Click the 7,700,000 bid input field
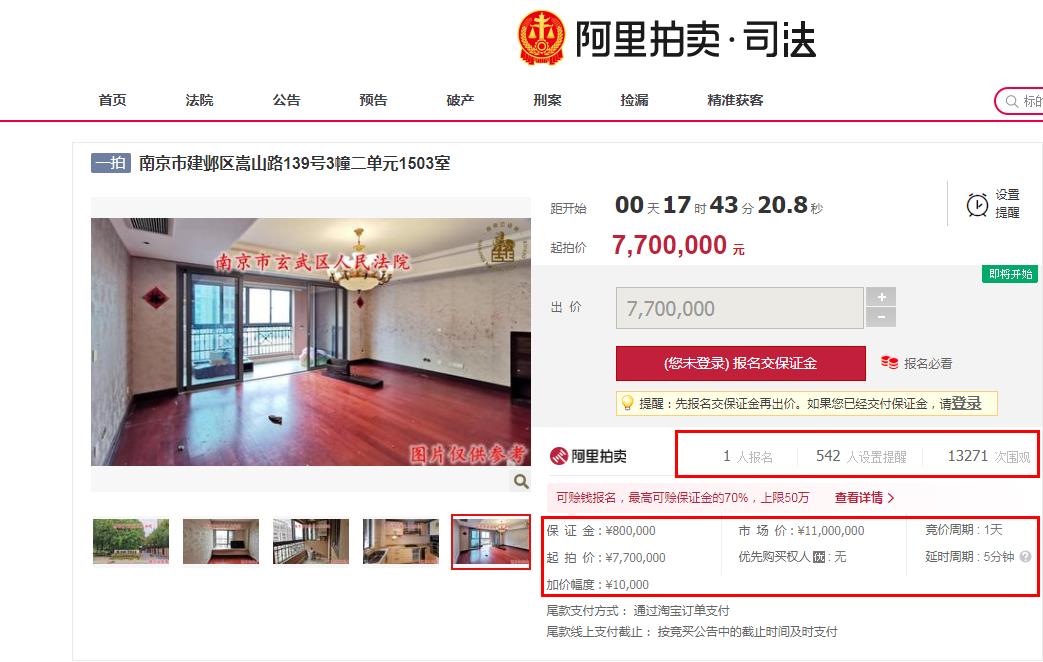The height and width of the screenshot is (662, 1043). [740, 308]
